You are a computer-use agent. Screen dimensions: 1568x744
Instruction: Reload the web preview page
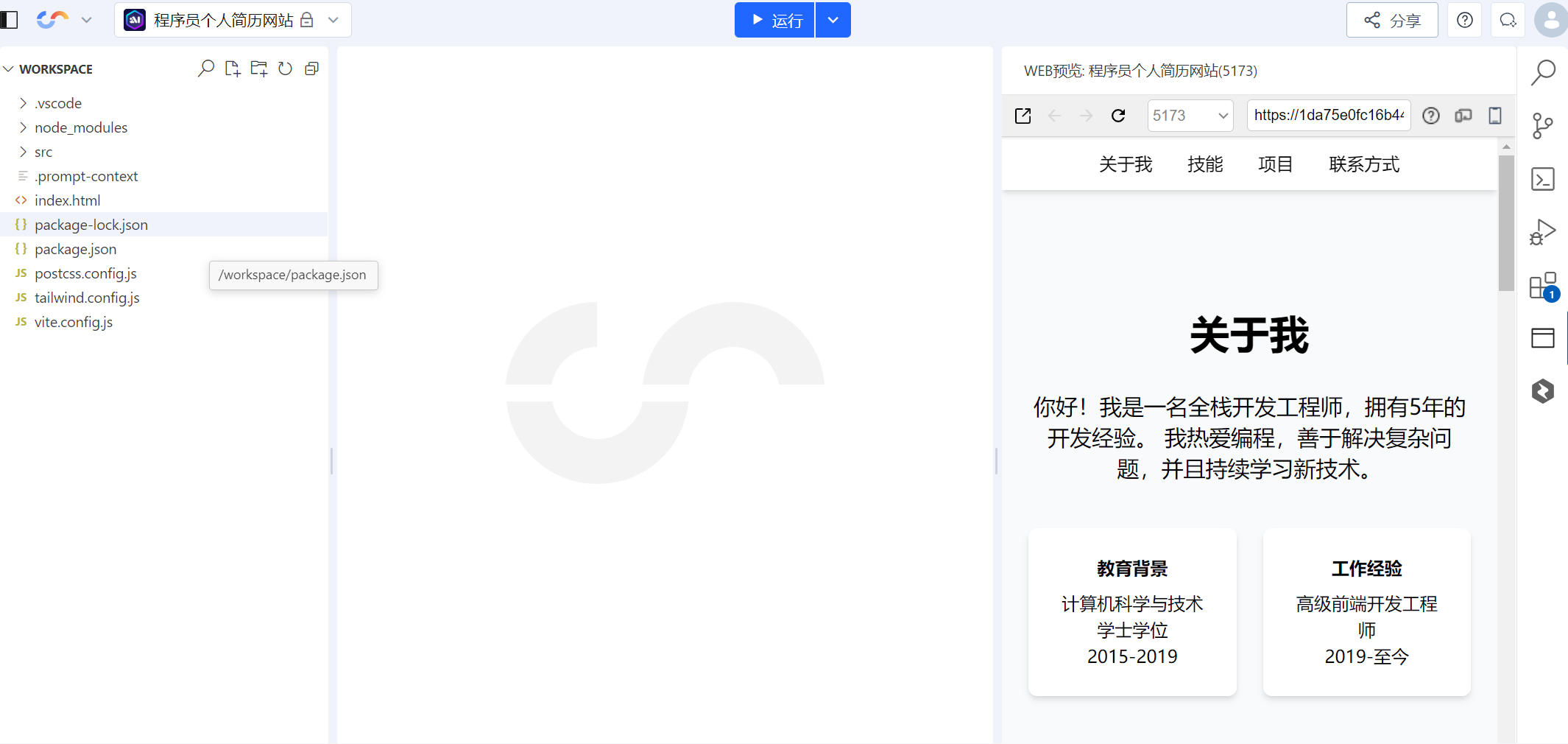point(1118,116)
